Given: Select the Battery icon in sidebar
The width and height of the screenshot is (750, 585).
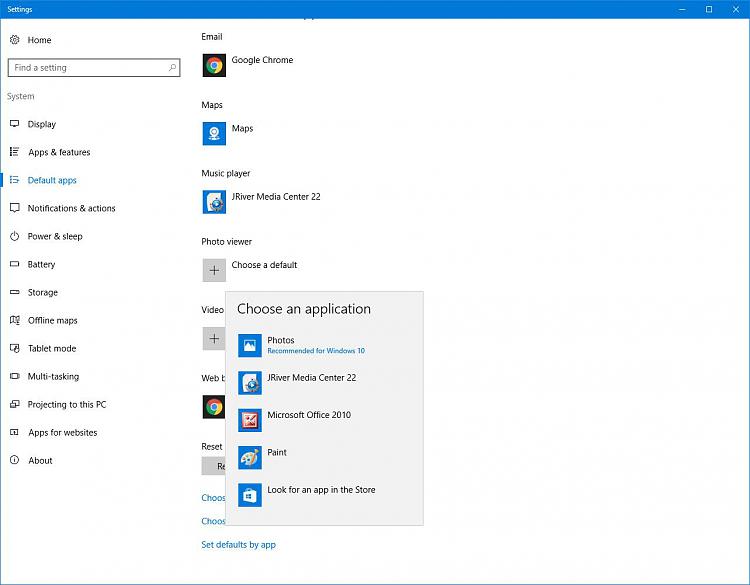Looking at the screenshot, I should coord(15,264).
